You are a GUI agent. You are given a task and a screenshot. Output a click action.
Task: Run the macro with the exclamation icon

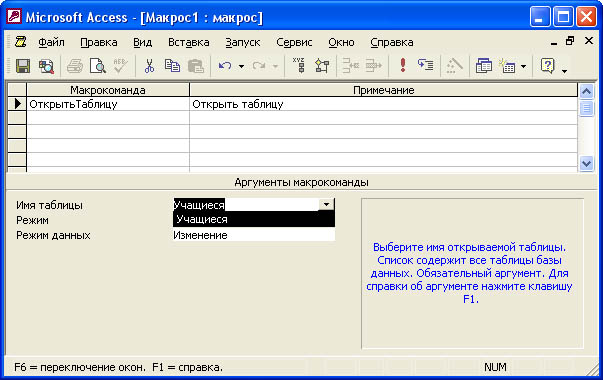[403, 65]
